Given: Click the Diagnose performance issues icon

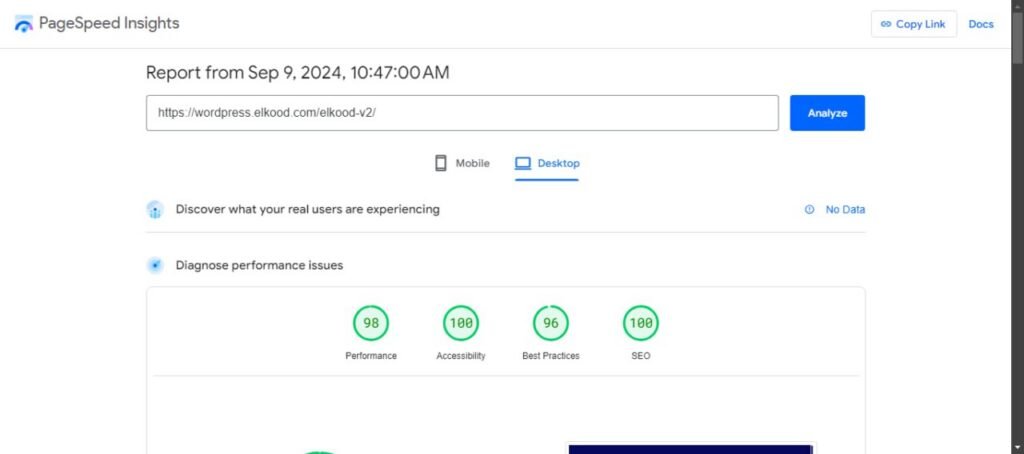Looking at the screenshot, I should point(155,265).
